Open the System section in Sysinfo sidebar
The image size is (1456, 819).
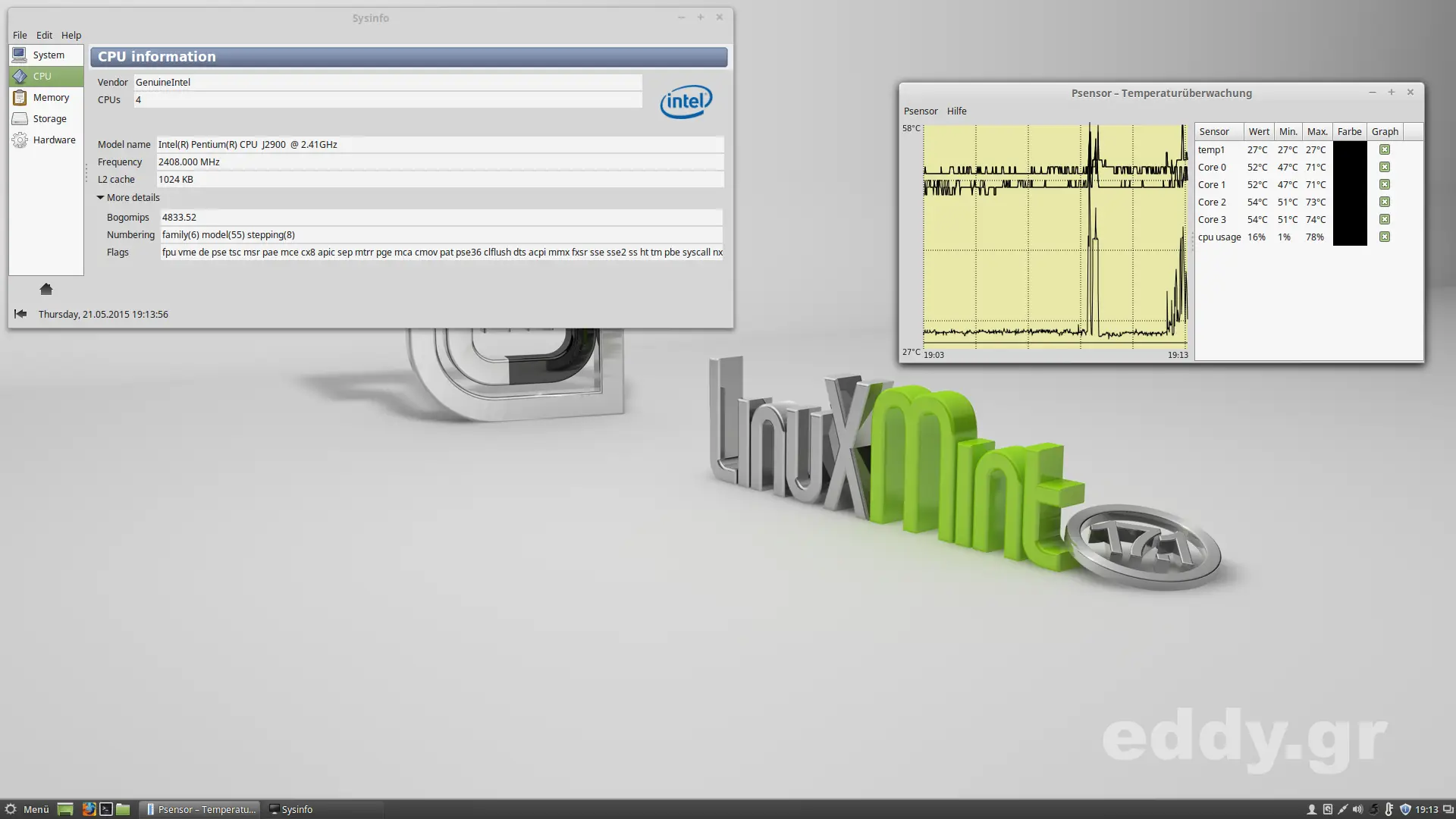tap(47, 55)
